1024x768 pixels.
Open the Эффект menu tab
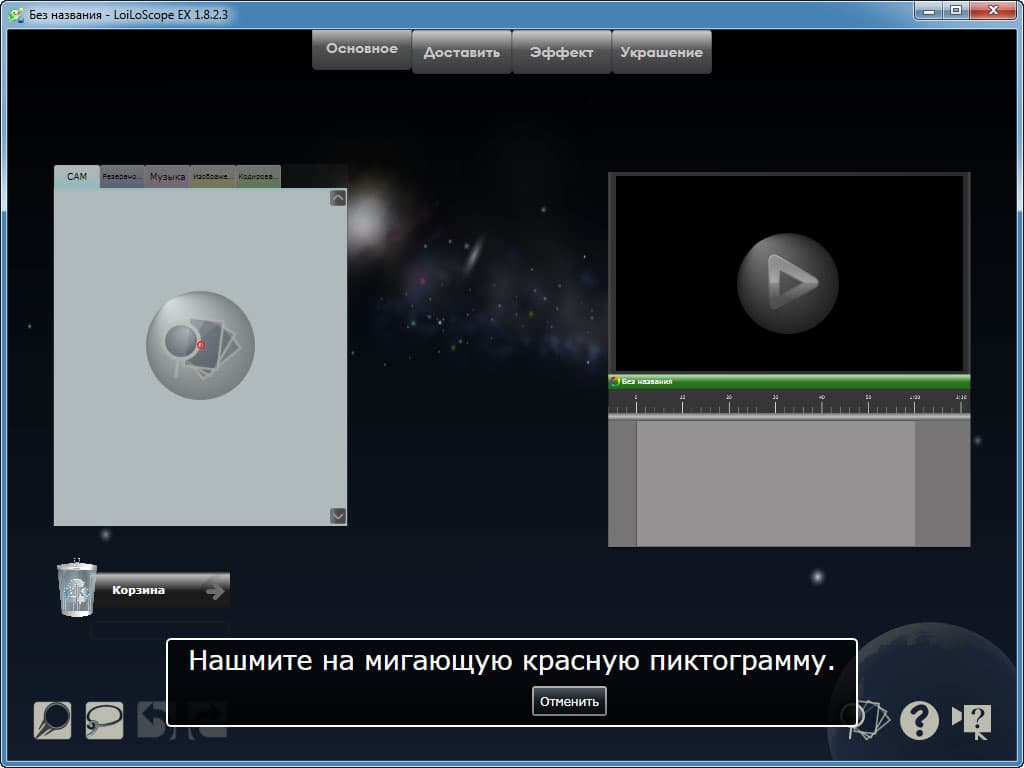(562, 52)
